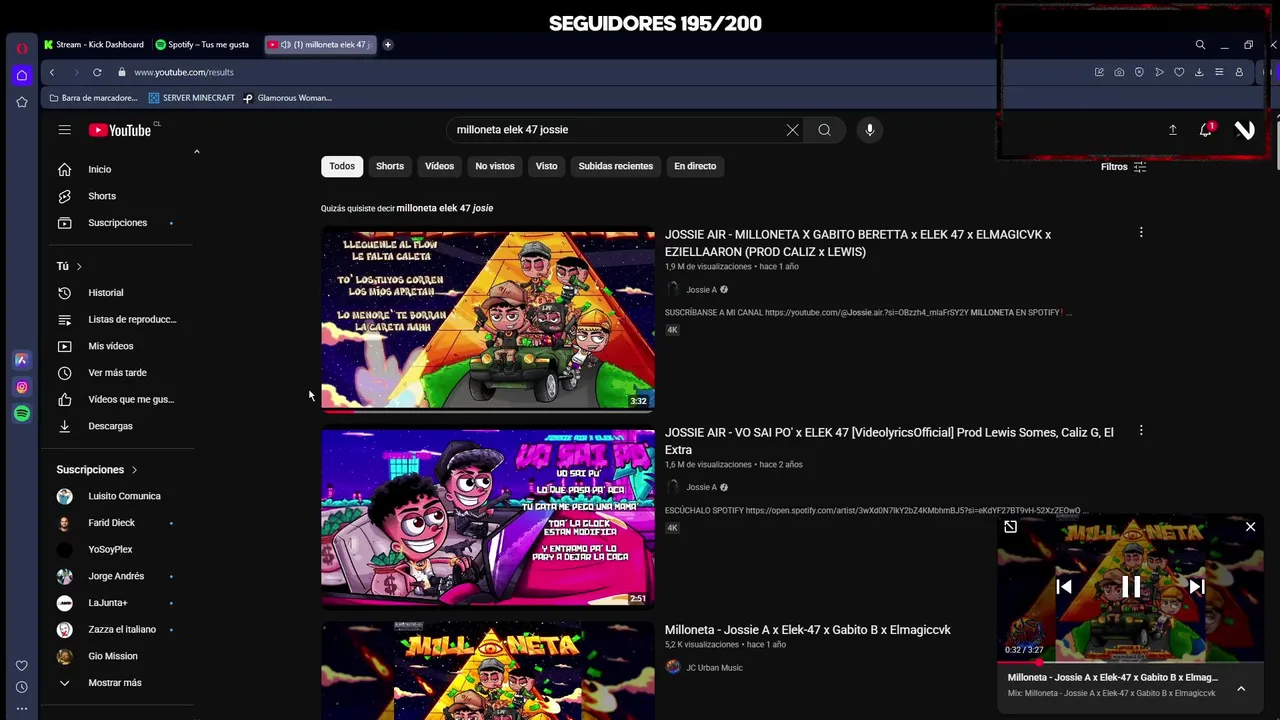
Task: Clear the search box with the X
Action: [792, 130]
